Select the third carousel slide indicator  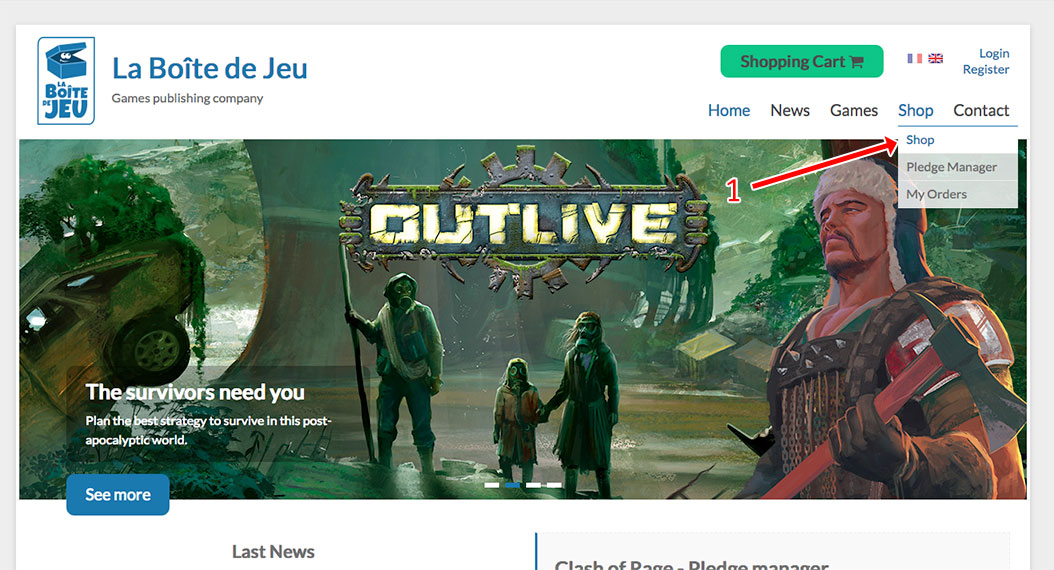(x=533, y=485)
